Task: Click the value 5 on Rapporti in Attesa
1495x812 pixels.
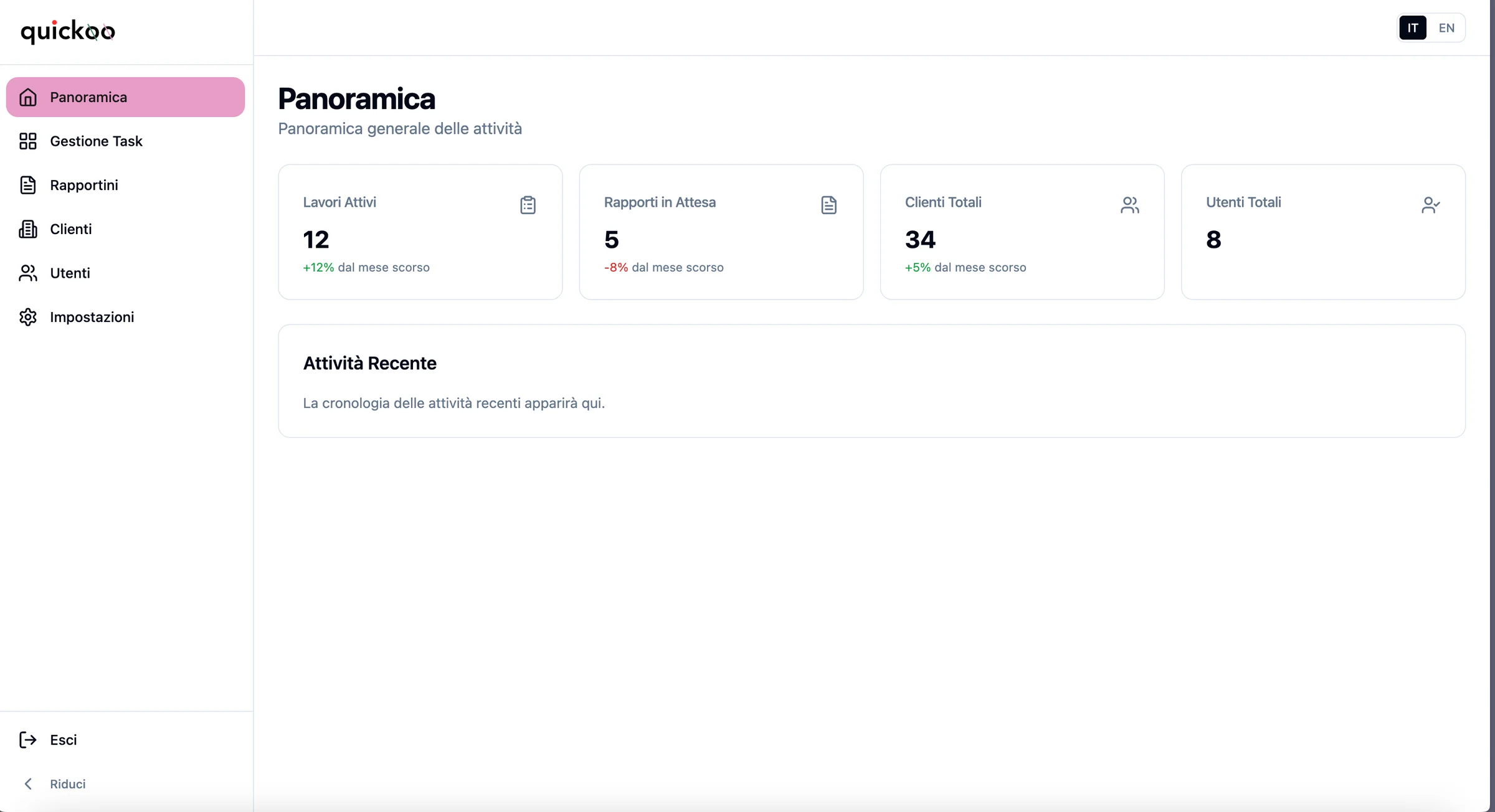Action: [x=611, y=240]
